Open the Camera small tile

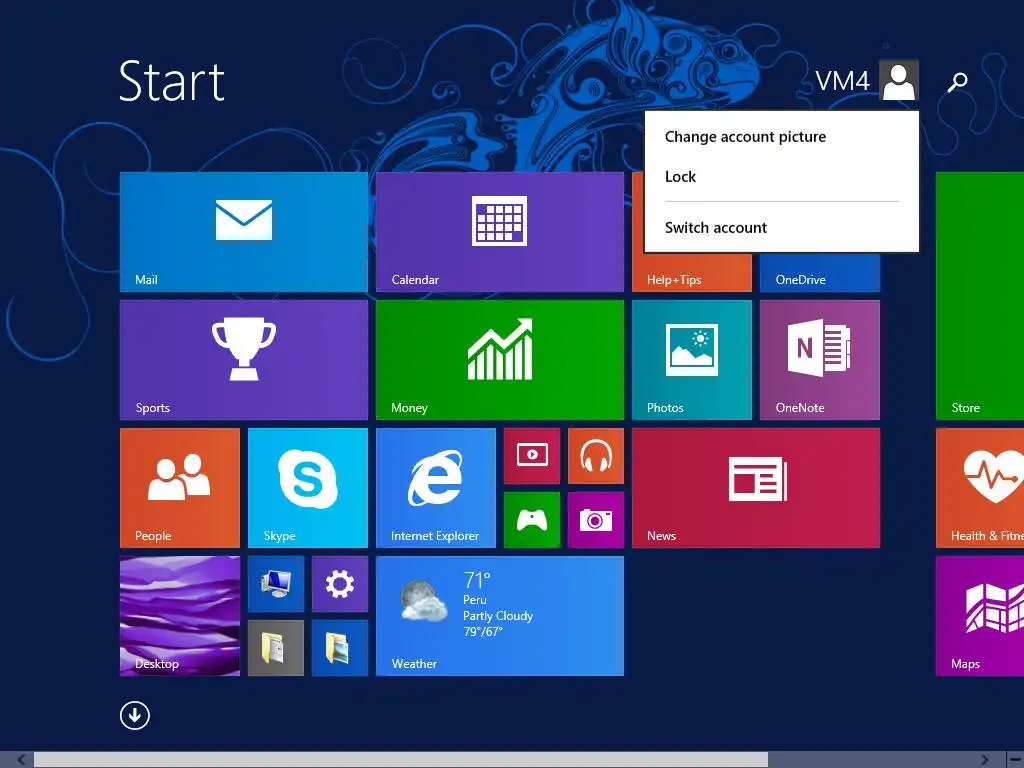point(596,519)
